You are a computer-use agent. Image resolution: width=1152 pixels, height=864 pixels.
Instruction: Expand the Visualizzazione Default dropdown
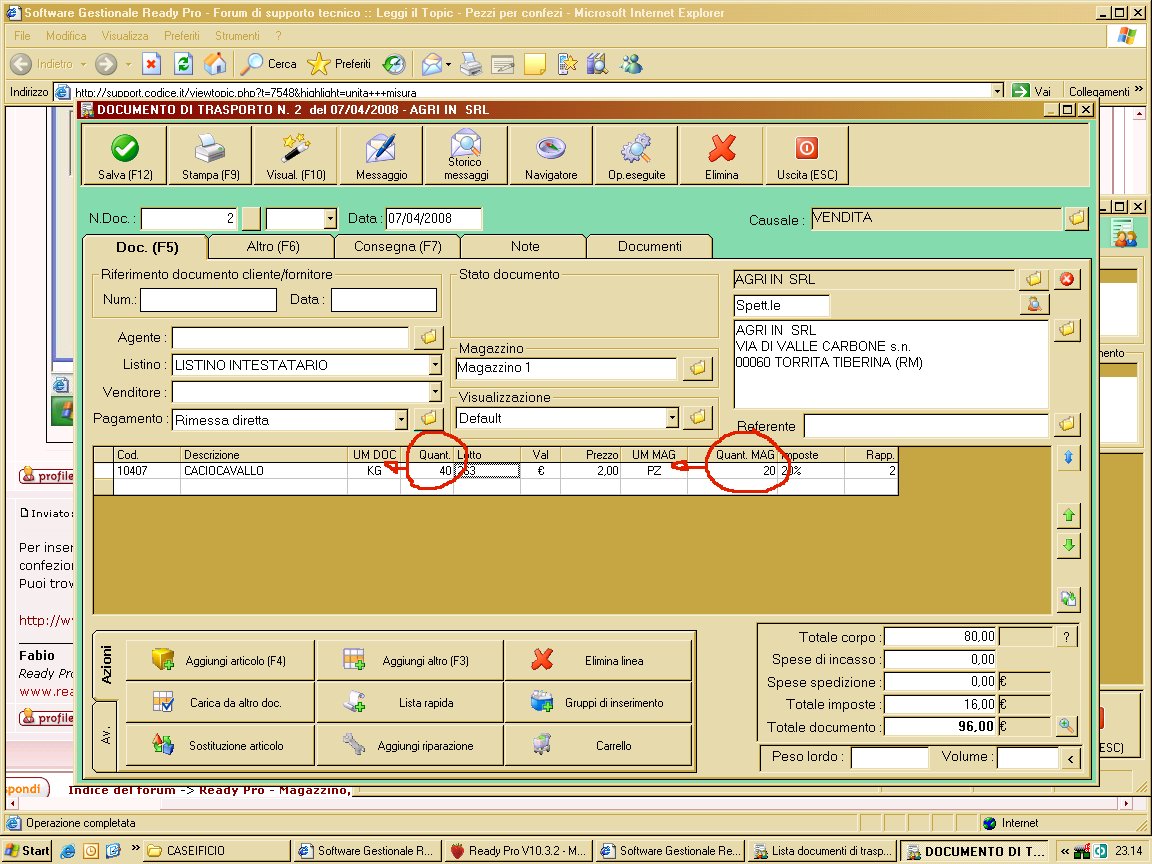click(x=672, y=418)
